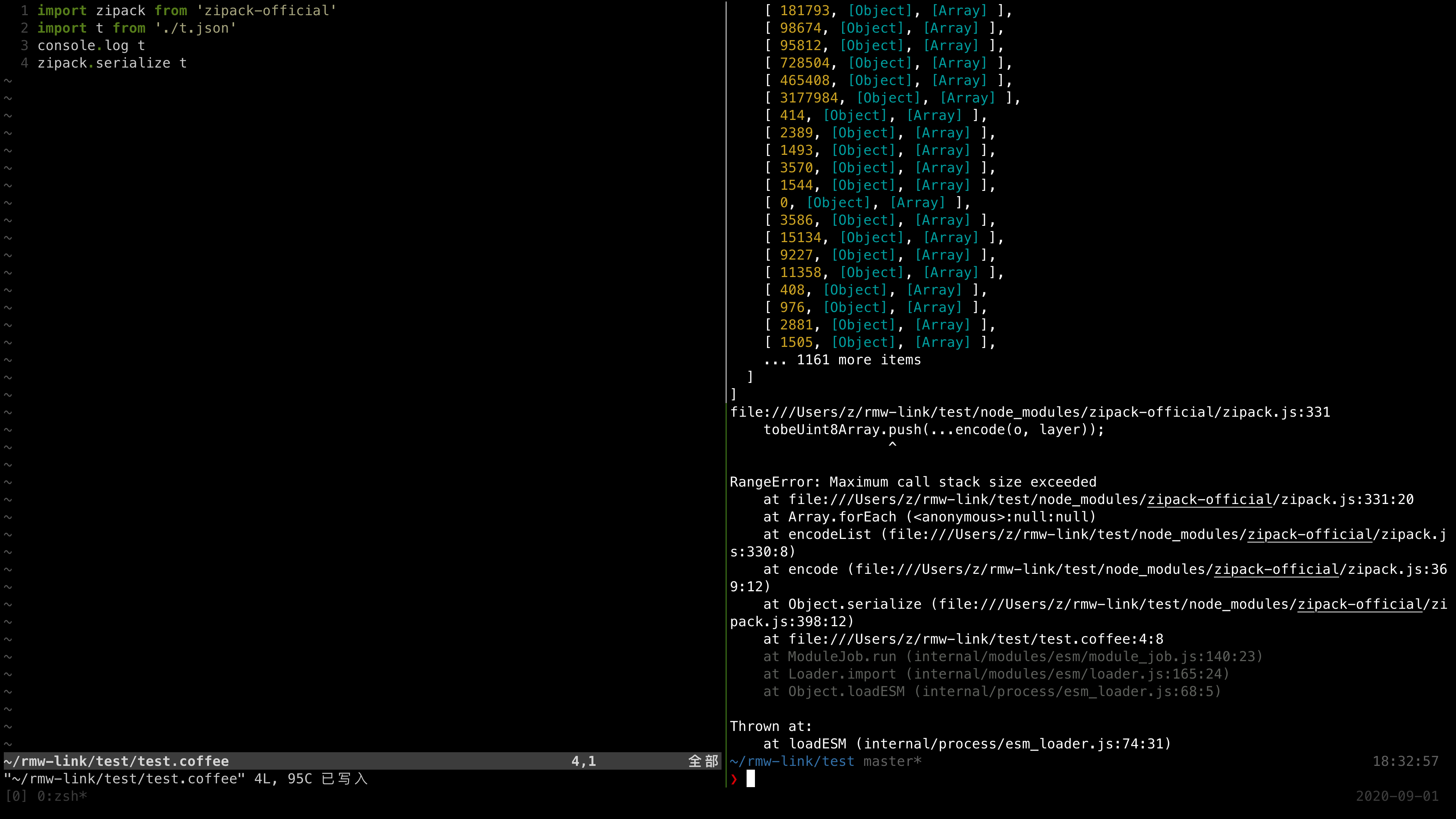
Task: Click the red prompt arrow symbol
Action: (734, 780)
